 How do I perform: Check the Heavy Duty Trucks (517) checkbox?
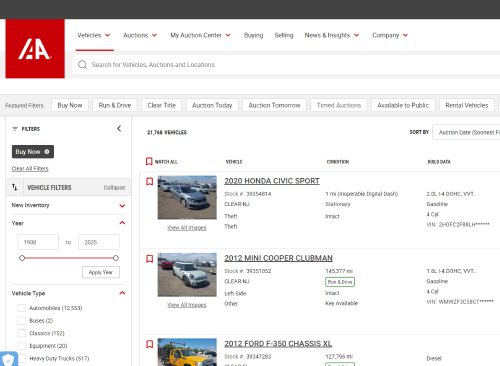coord(22,359)
